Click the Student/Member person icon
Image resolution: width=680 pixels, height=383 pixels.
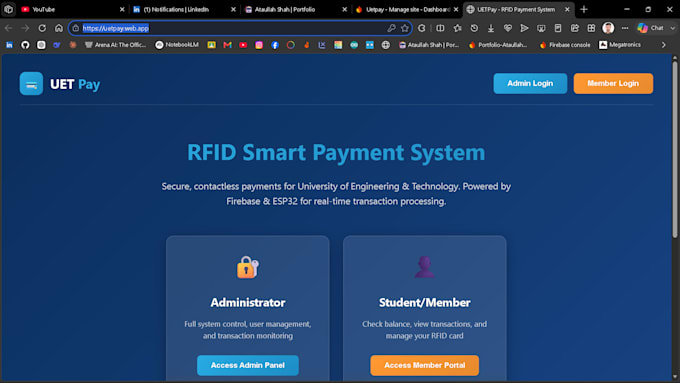coord(425,267)
